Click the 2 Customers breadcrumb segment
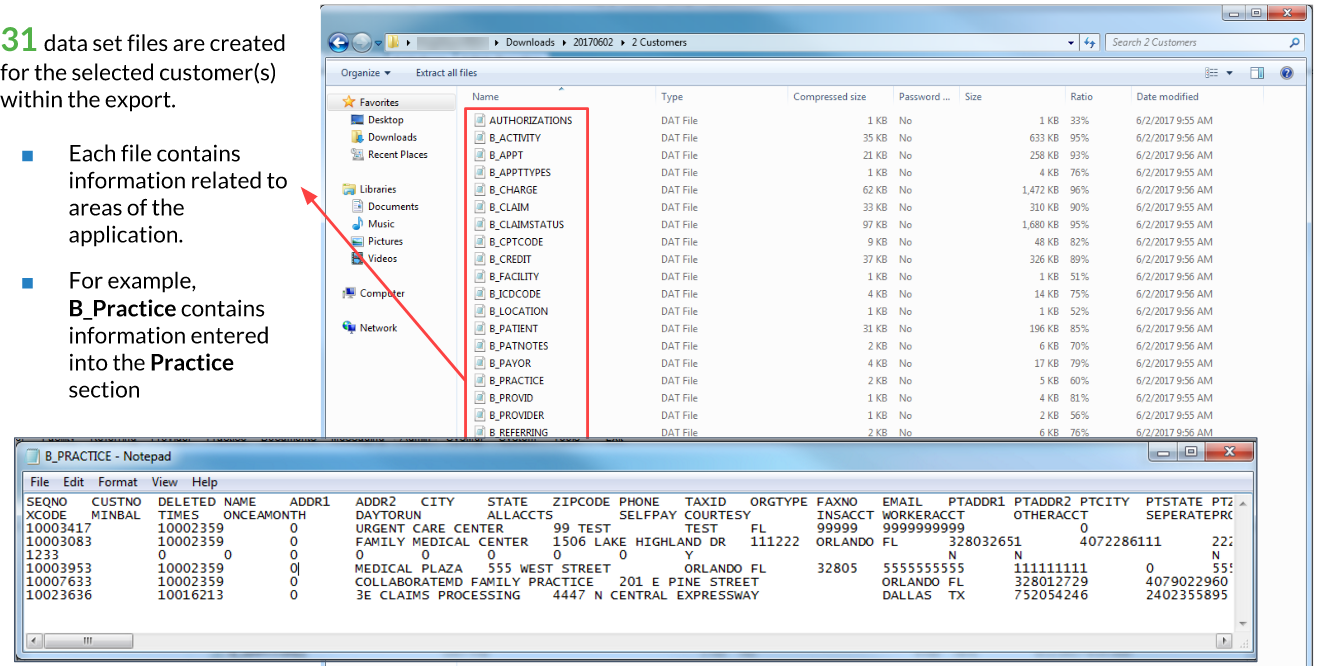The height and width of the screenshot is (666, 1326). point(660,43)
